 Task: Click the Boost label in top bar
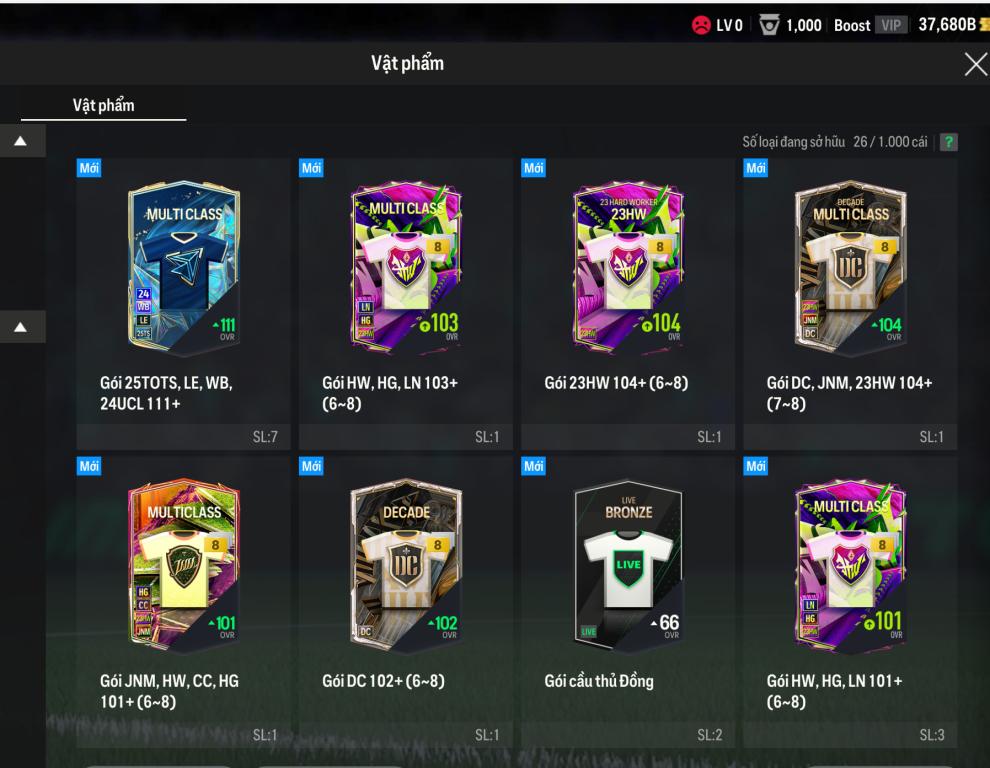[x=852, y=25]
